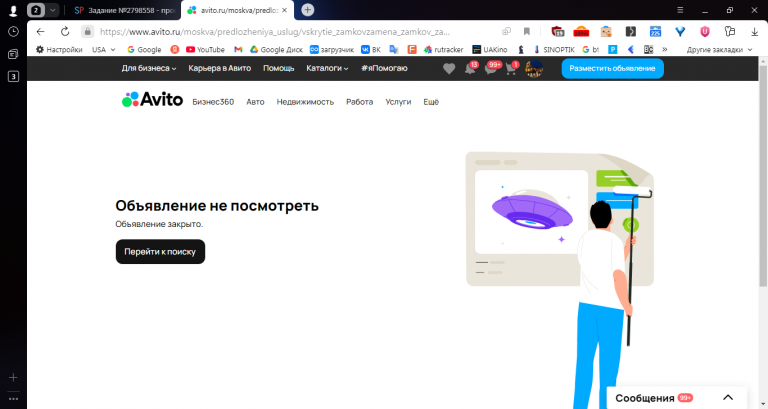Reload the page with the refresh icon

tap(65, 32)
